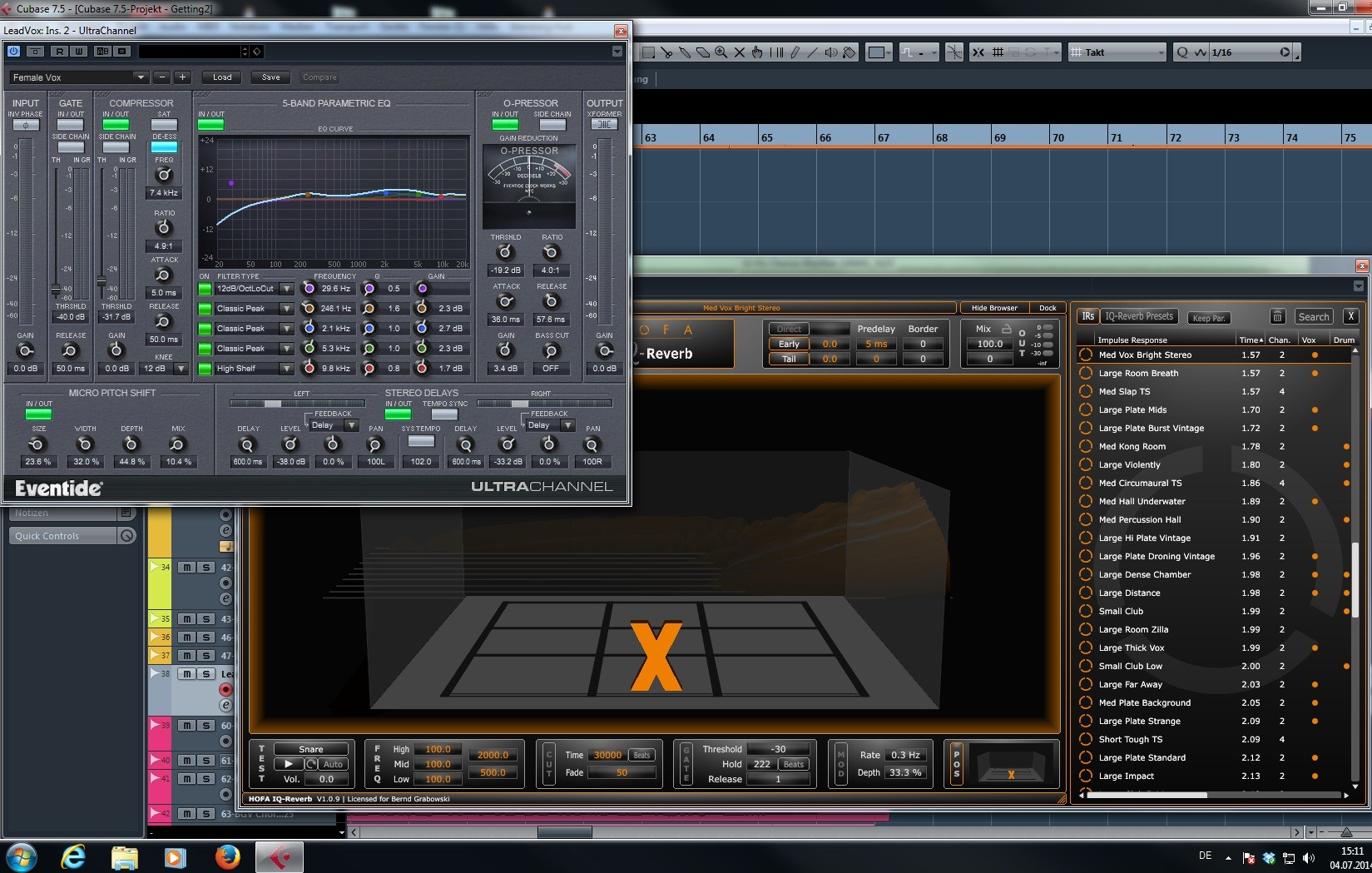This screenshot has height=873, width=1372.
Task: Open left feedback Delay dropdown
Action: [351, 425]
